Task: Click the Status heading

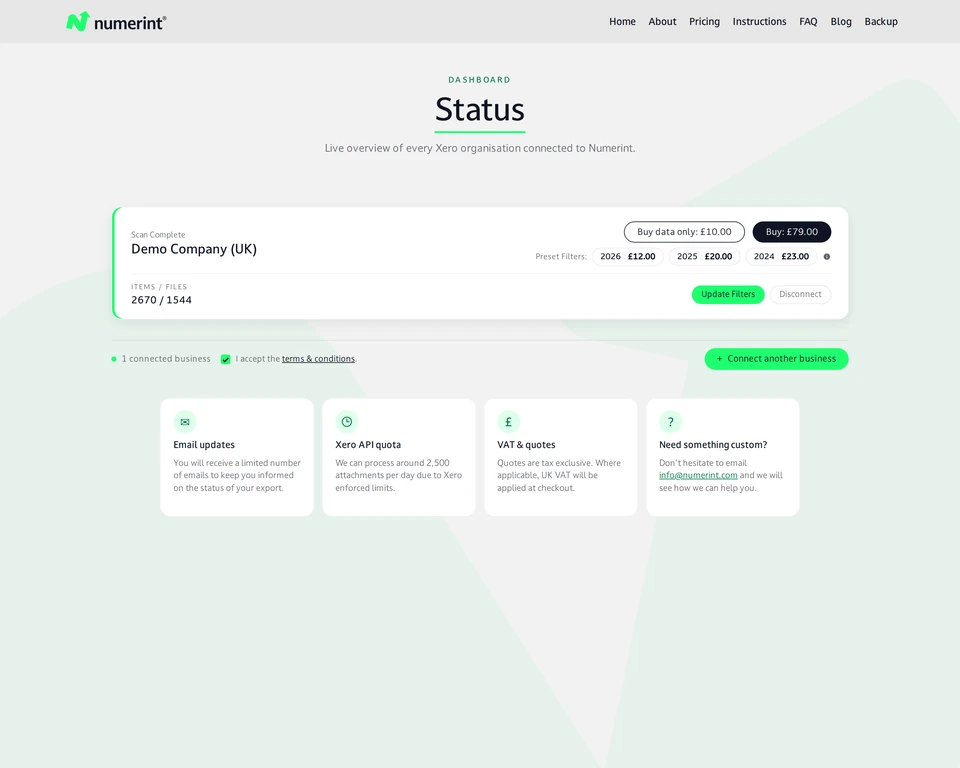Action: pyautogui.click(x=480, y=110)
